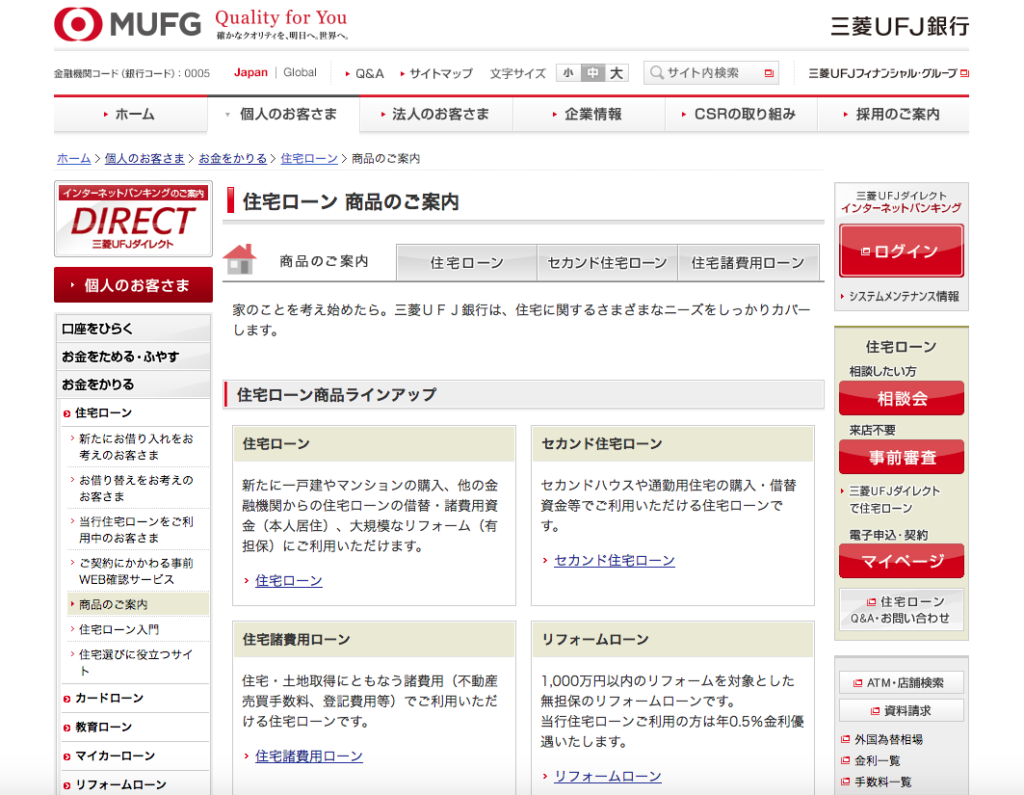Open the 三菱UFJダイレクト DIRECT banner

pyautogui.click(x=134, y=220)
